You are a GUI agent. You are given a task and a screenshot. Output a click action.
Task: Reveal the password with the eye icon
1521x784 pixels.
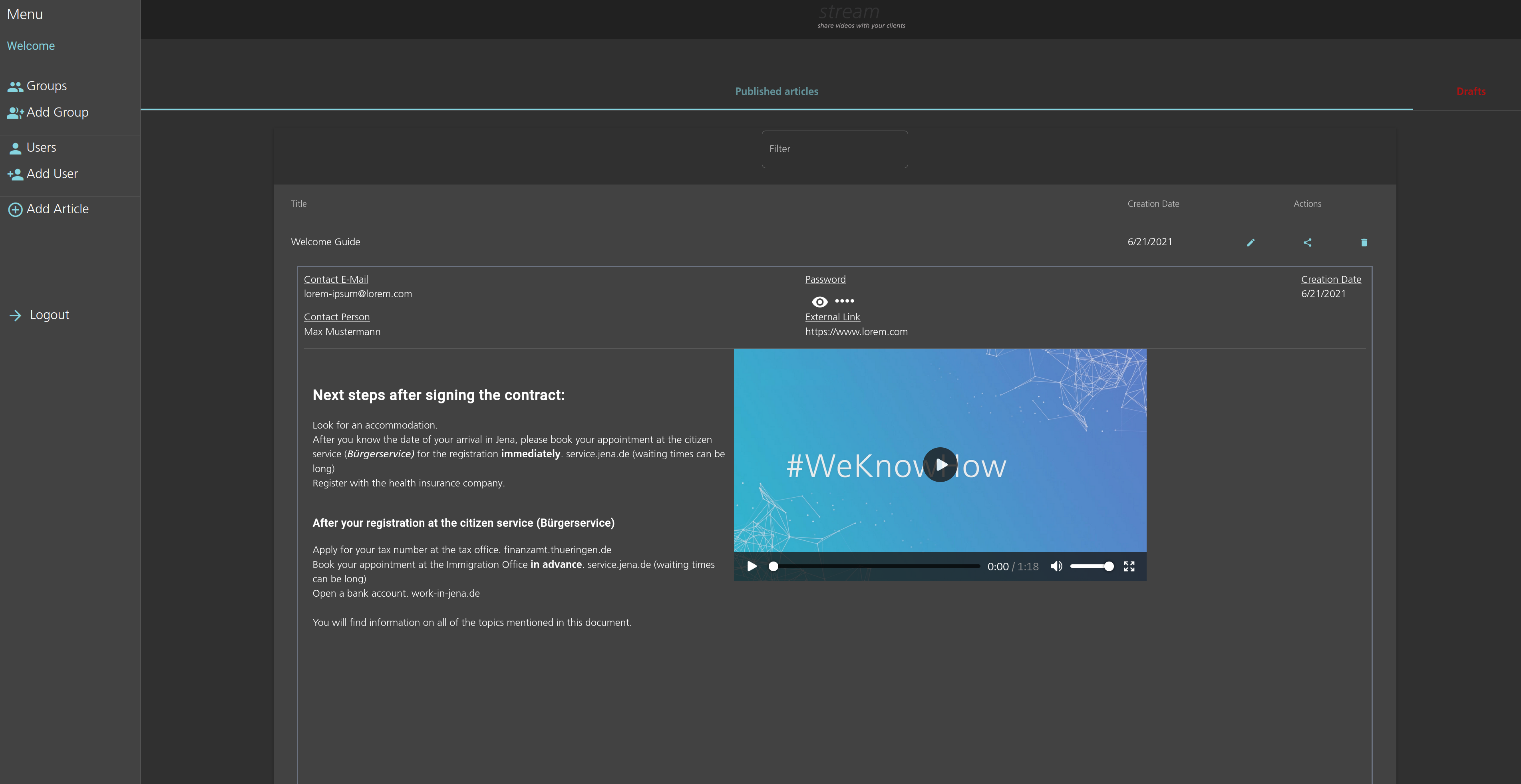[819, 302]
